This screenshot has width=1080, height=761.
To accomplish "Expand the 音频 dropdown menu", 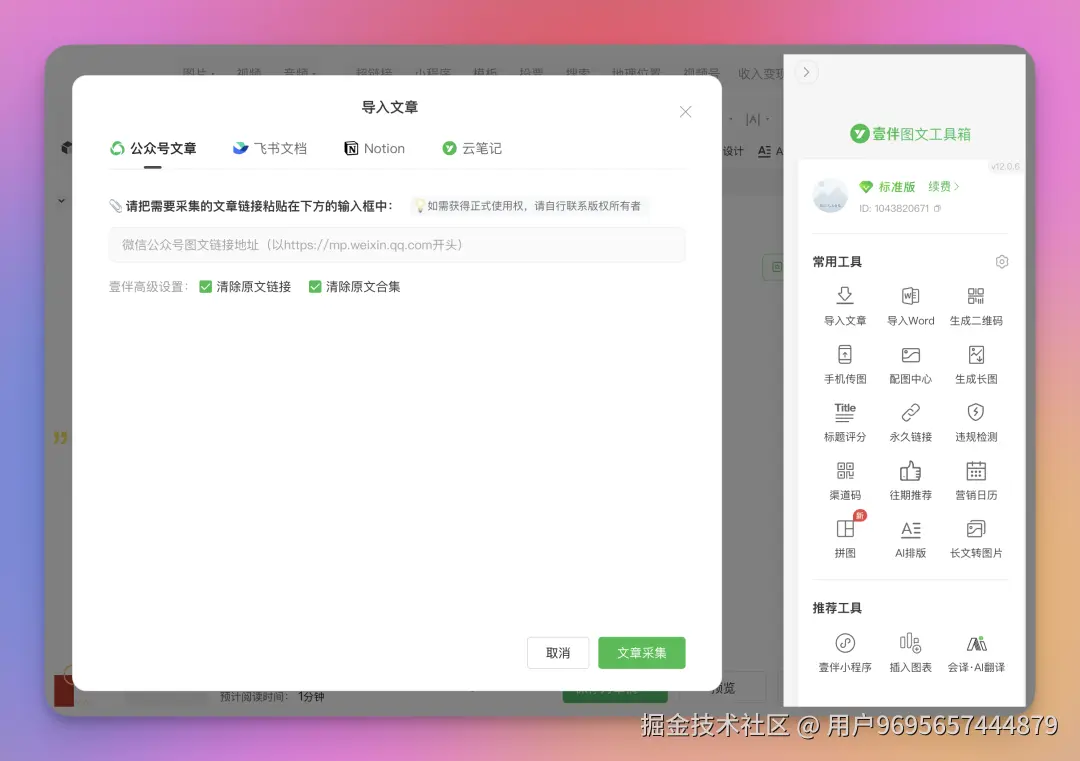I will (x=295, y=73).
